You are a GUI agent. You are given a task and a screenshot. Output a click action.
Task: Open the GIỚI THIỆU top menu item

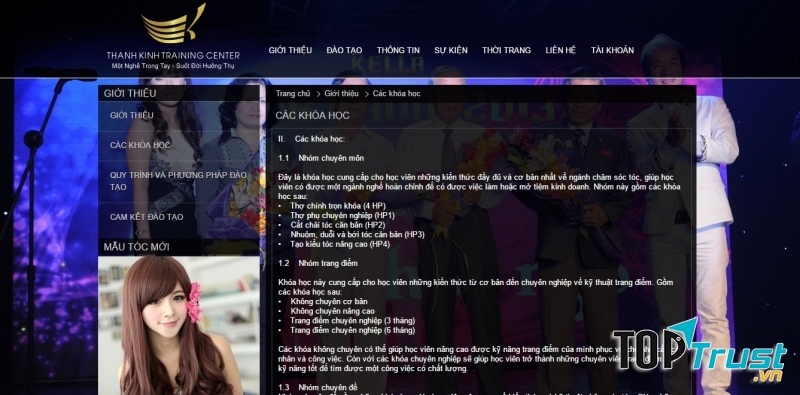click(x=290, y=50)
